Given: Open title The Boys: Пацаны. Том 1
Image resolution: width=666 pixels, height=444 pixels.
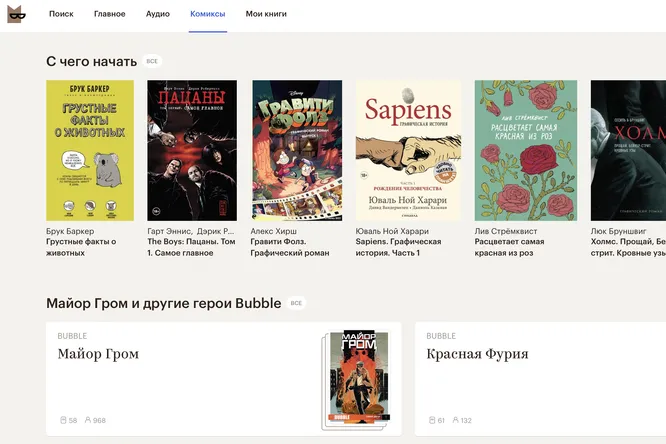Looking at the screenshot, I should click(191, 247).
